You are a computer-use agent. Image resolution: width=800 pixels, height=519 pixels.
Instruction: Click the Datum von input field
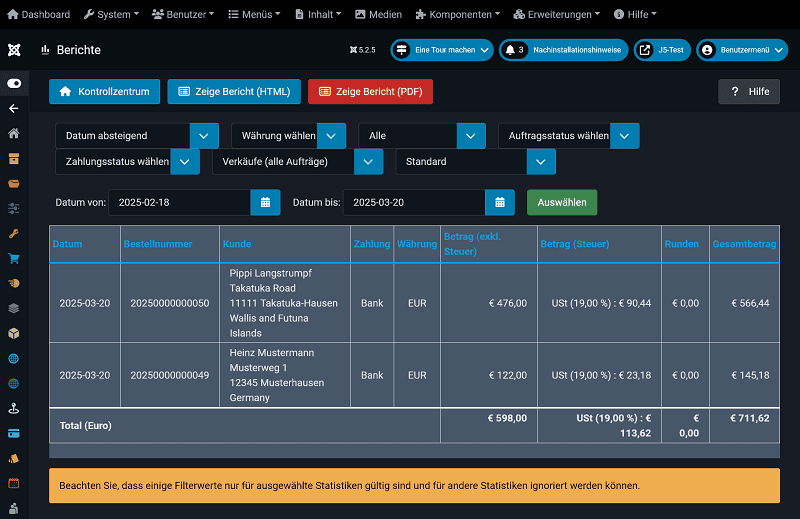point(179,202)
